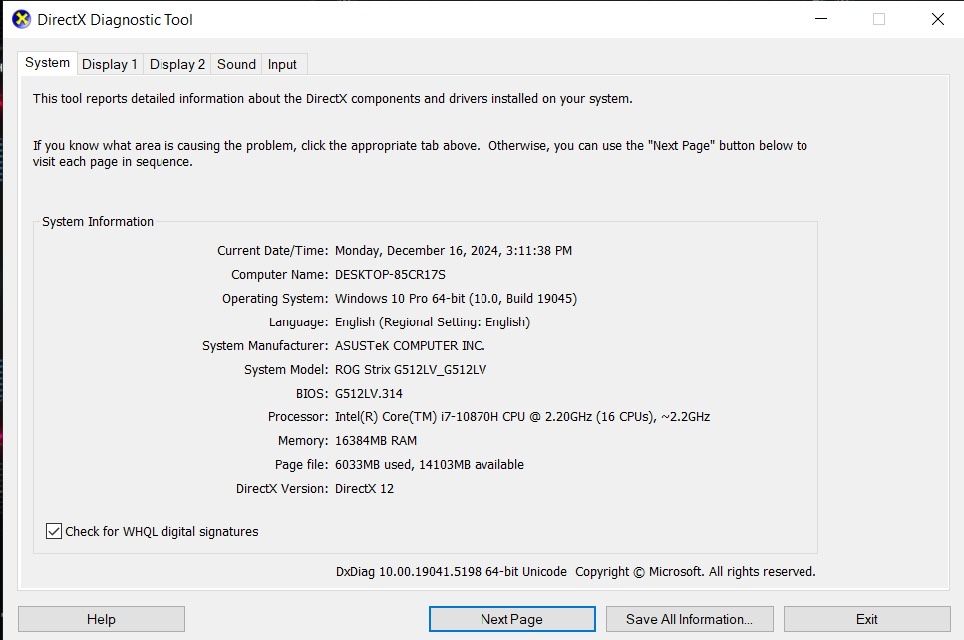Click memory value '16384MB RAM'
964x640 pixels.
[376, 441]
